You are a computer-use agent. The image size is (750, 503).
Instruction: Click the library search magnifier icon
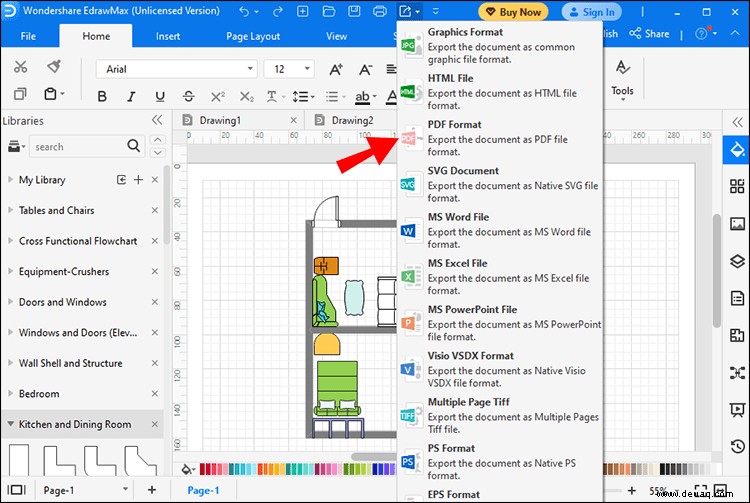click(x=134, y=146)
